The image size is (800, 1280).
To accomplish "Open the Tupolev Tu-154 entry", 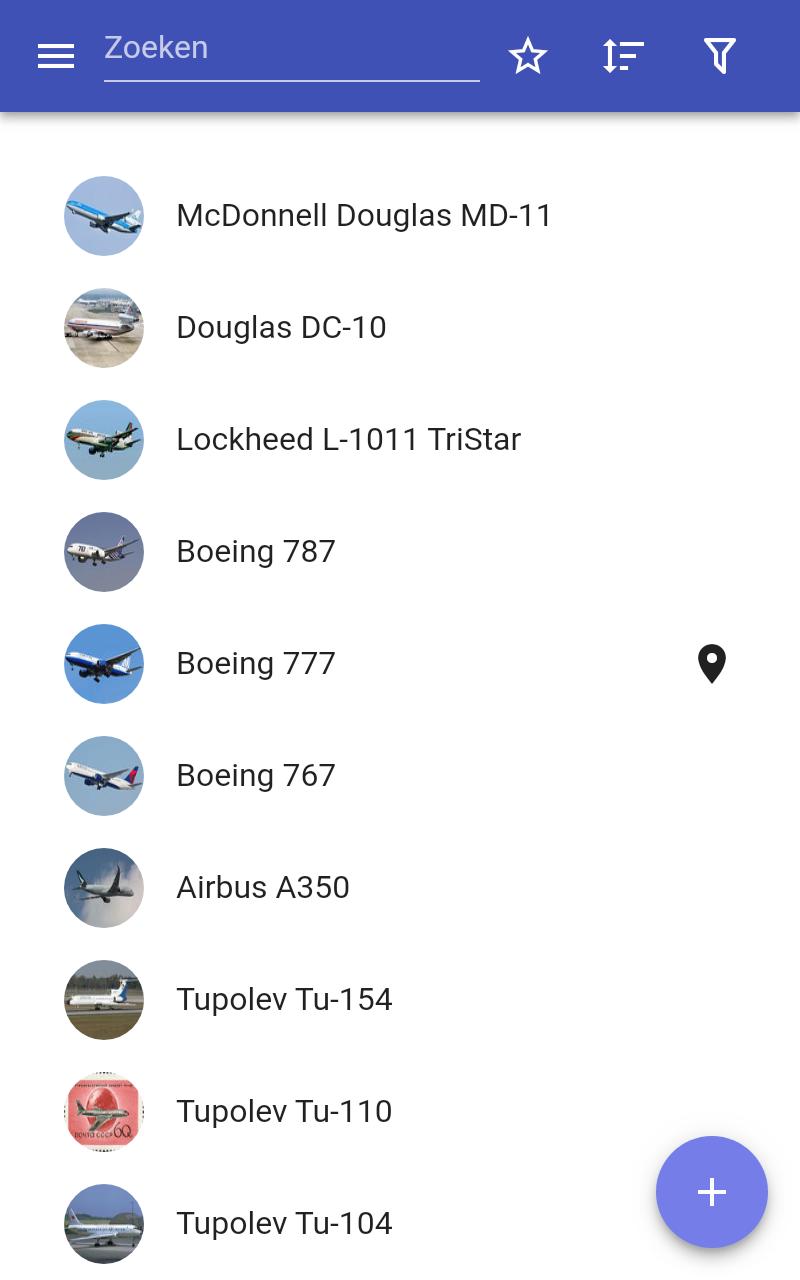I will 400,1000.
